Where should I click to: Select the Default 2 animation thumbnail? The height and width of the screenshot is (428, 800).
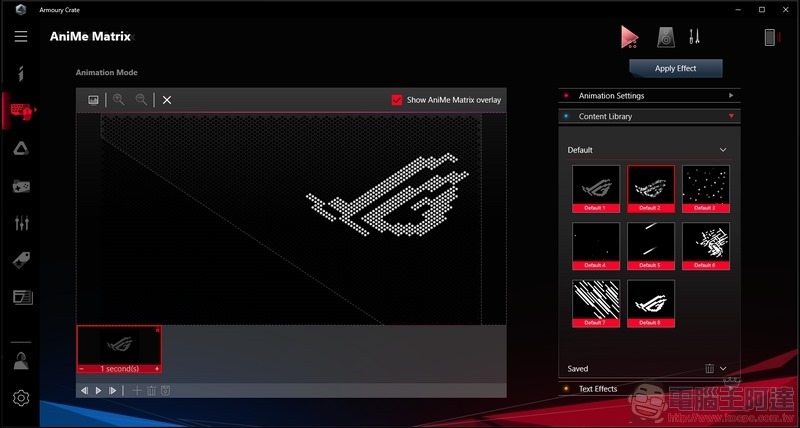[651, 189]
